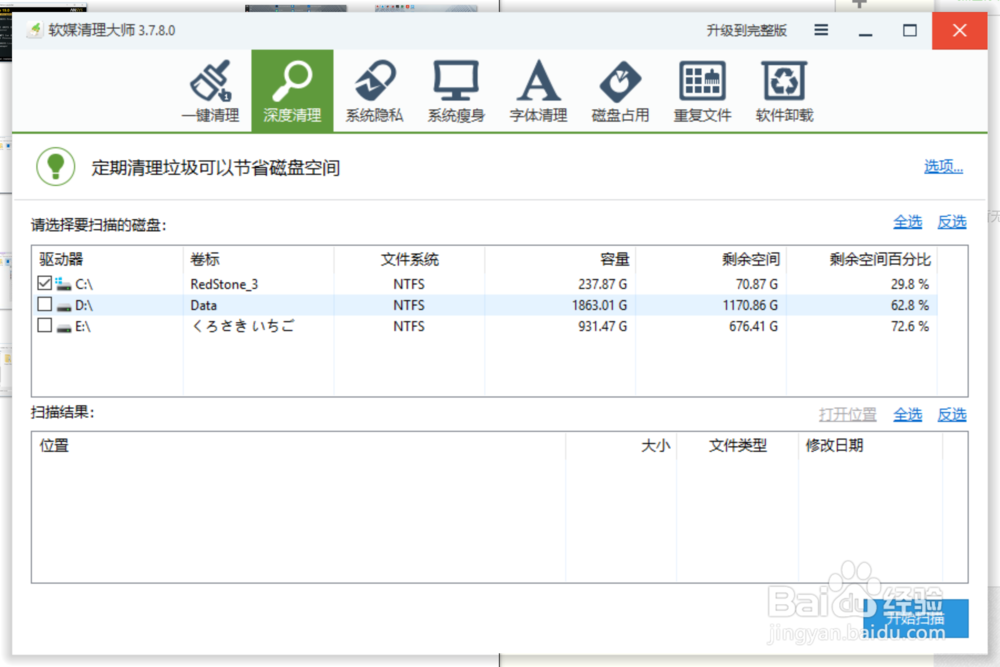The image size is (1000, 667).
Task: Open the 软件卸载 (Software Uninstall) tool
Action: click(784, 90)
